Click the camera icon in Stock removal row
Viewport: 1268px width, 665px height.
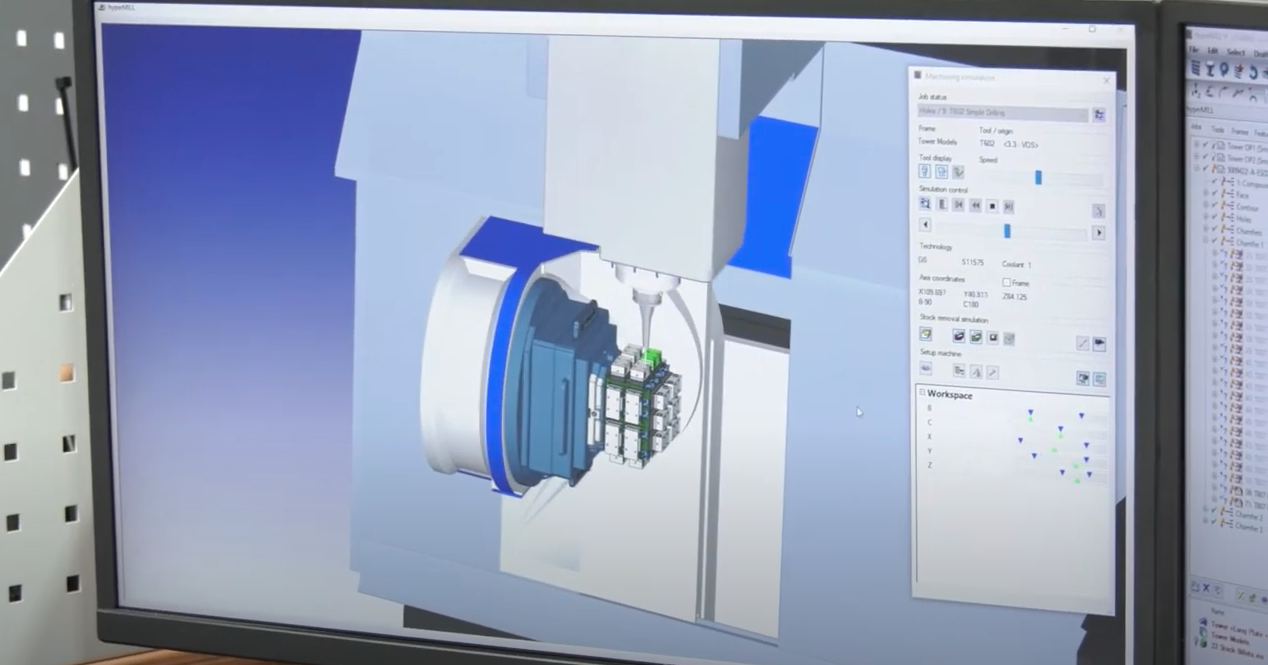point(1099,344)
